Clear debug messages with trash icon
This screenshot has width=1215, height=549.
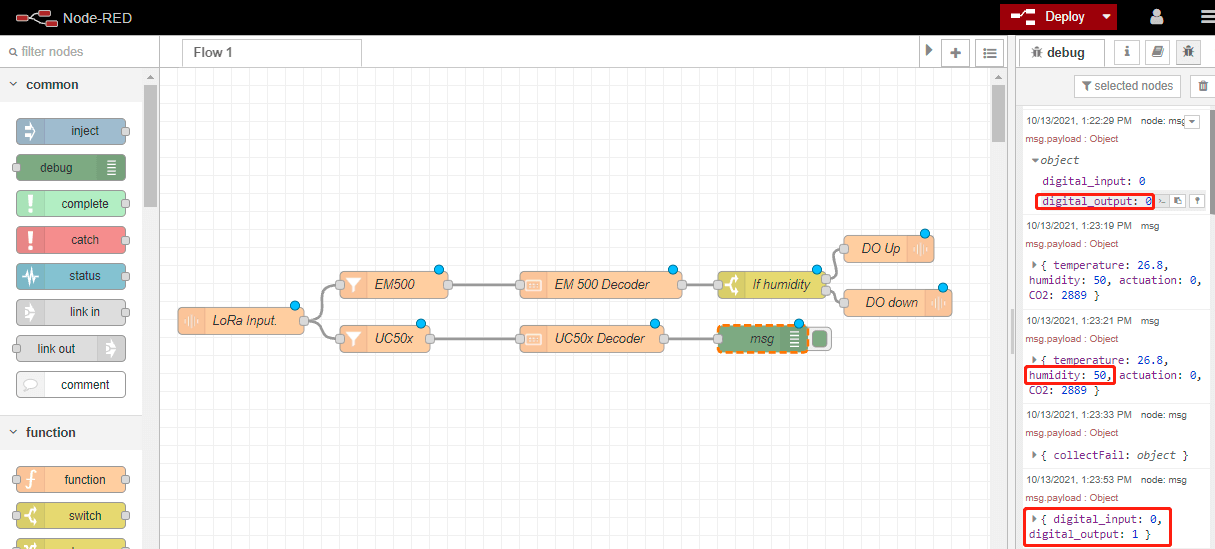(1203, 87)
